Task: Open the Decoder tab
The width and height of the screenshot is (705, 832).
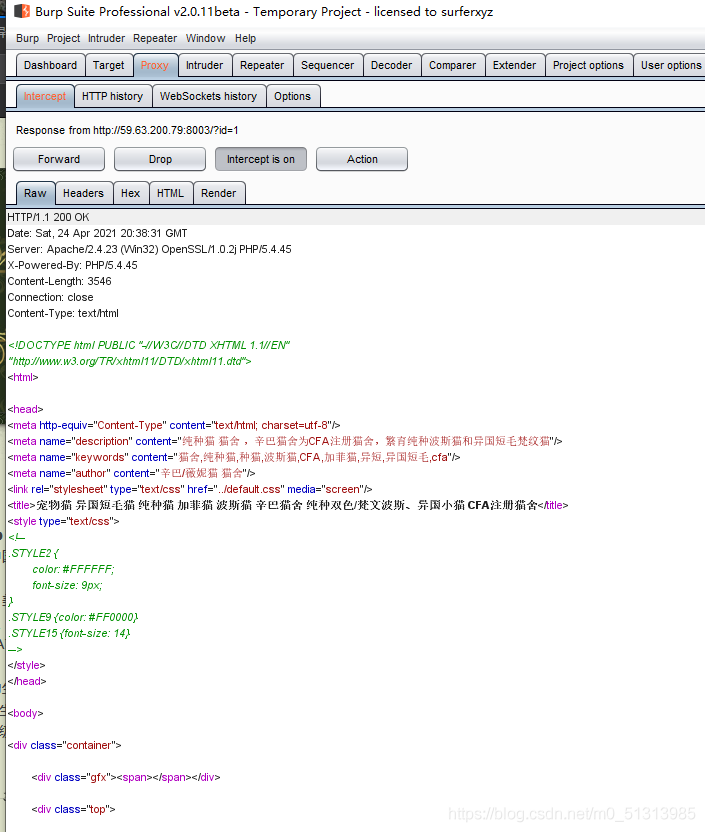Action: point(391,65)
